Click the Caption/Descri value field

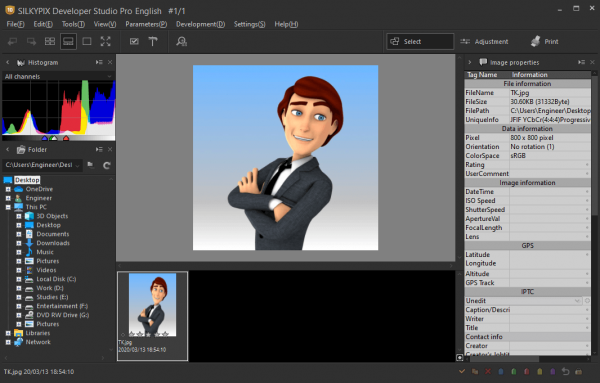550,310
